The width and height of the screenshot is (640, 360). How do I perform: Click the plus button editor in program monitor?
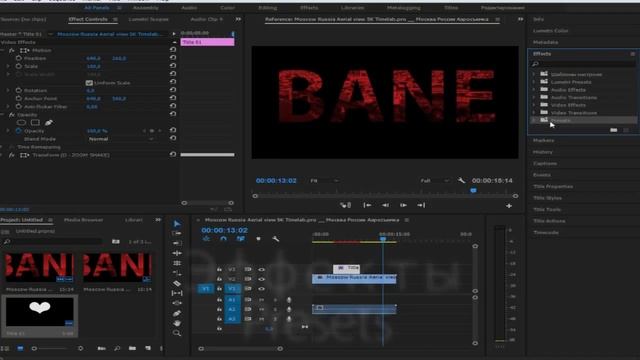[509, 206]
